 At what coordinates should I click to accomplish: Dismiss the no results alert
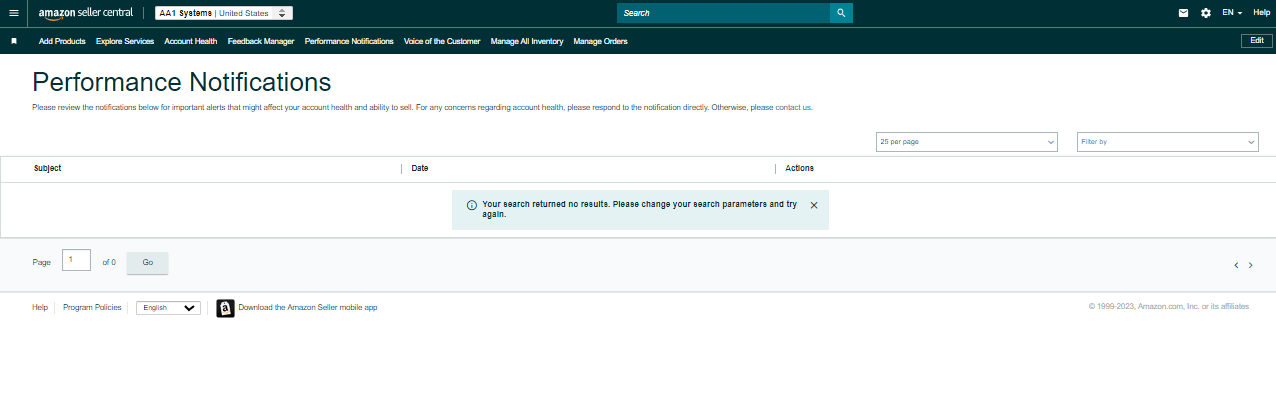point(813,205)
